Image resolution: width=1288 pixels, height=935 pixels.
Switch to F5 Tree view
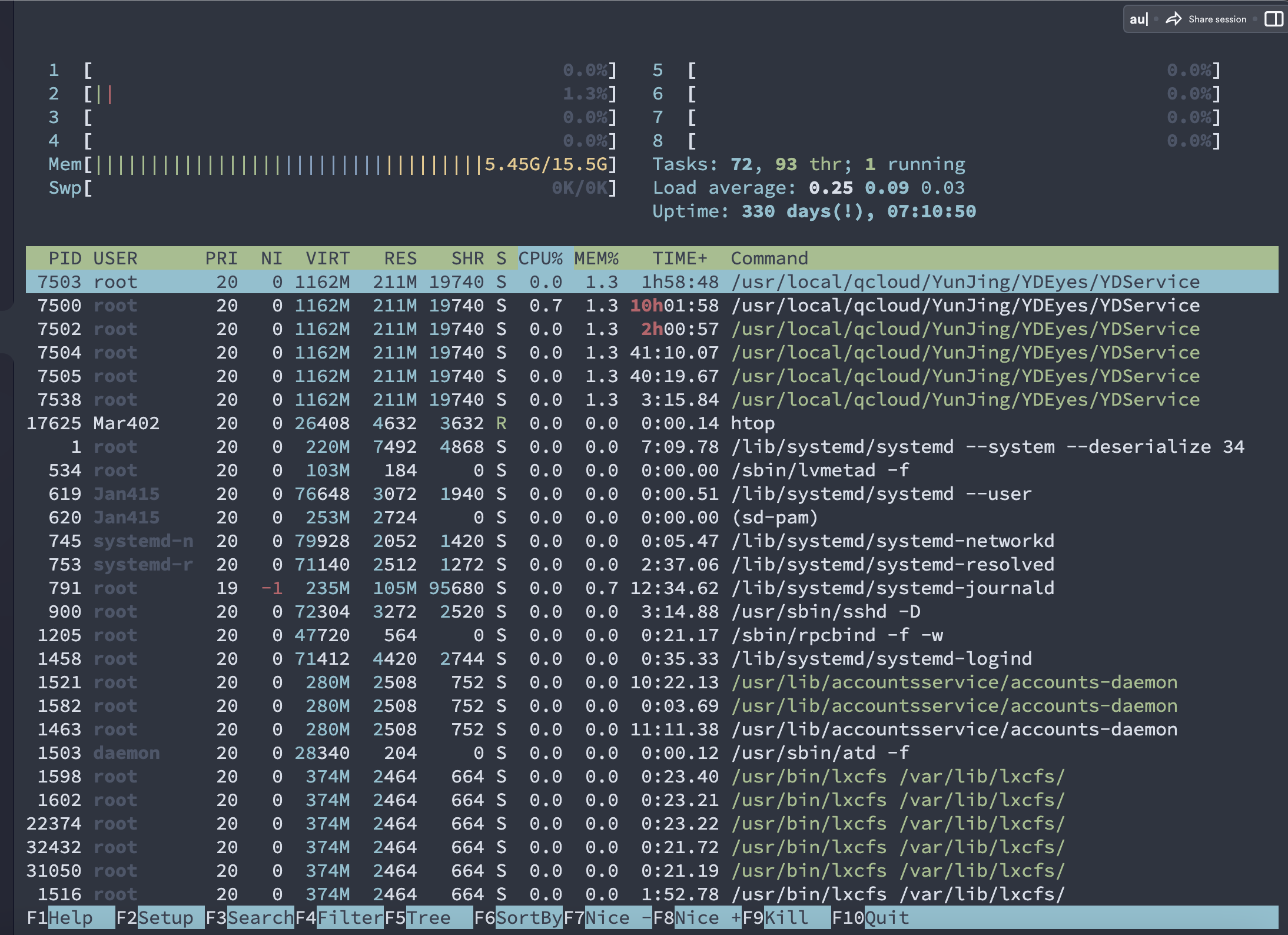pyautogui.click(x=429, y=917)
